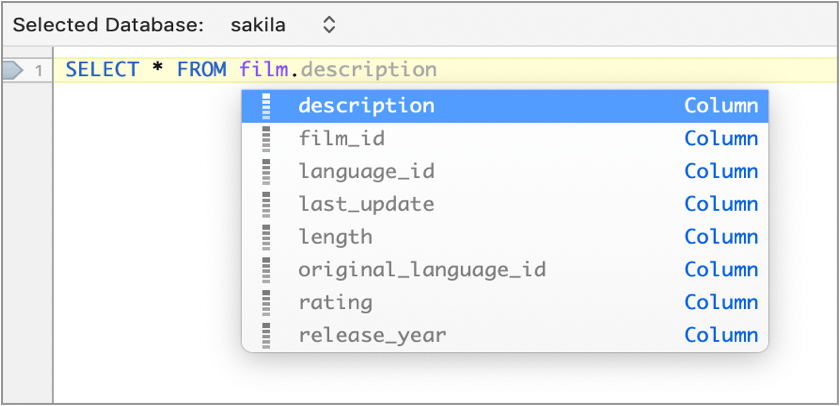Viewport: 840px width, 406px height.
Task: Click the column icon beside last_update
Action: [x=266, y=204]
